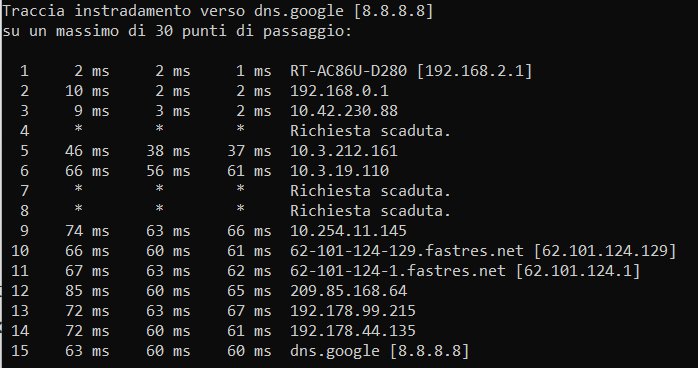Click the 192.178.99.215 address
698x368 pixels.
353,311
